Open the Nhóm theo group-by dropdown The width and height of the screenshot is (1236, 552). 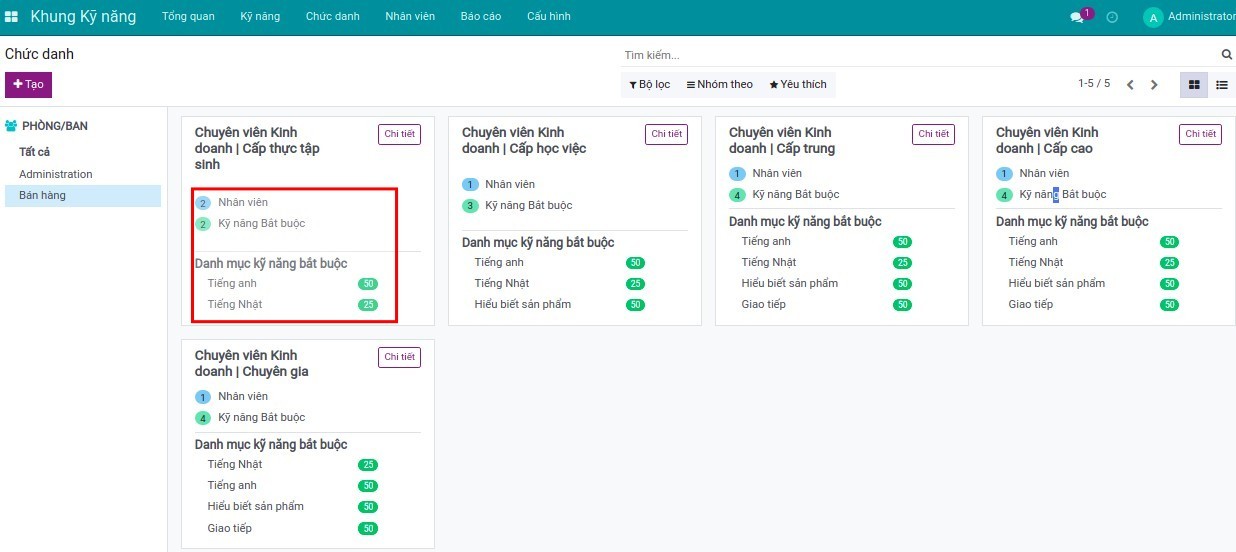point(719,85)
